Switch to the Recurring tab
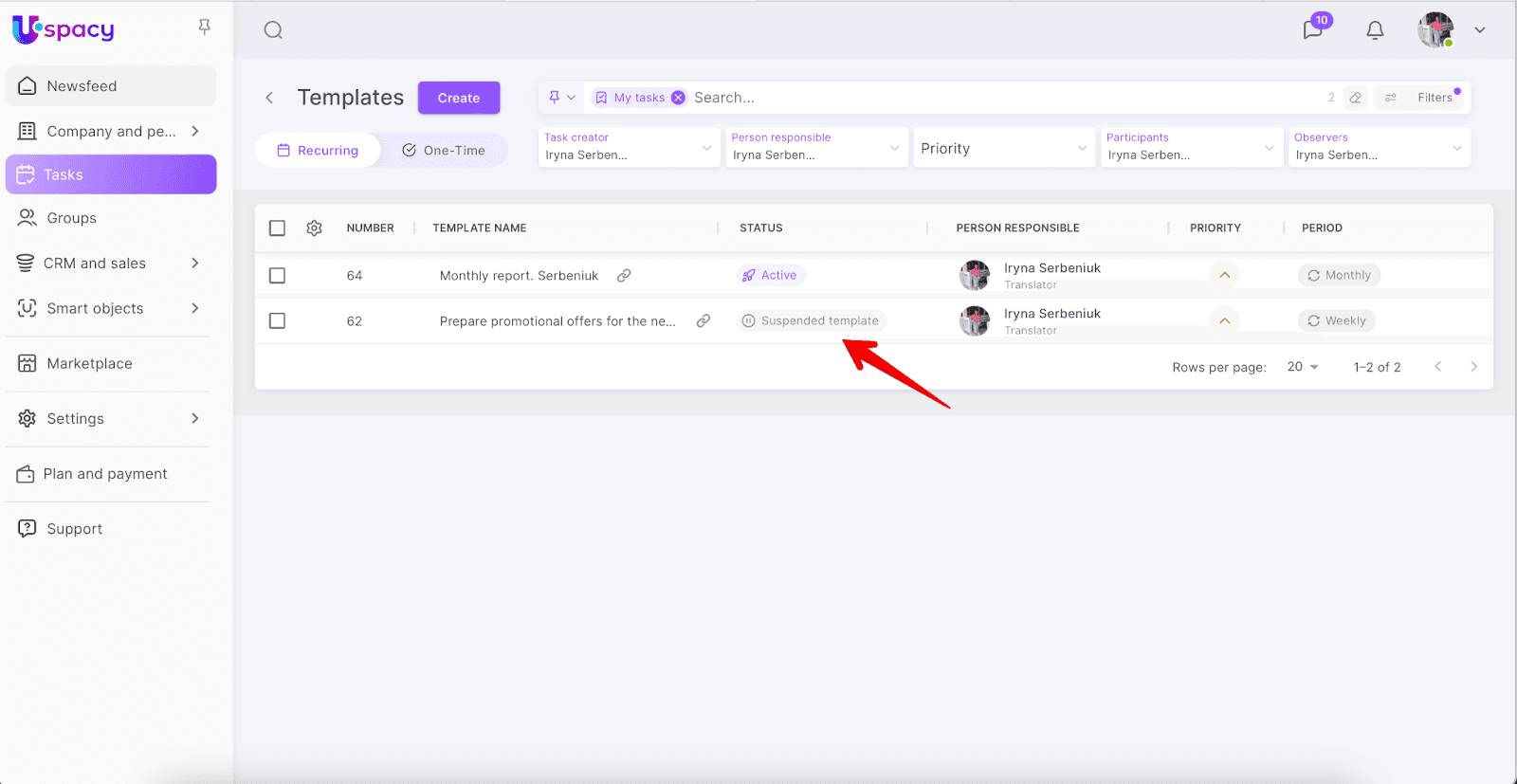 tap(318, 150)
